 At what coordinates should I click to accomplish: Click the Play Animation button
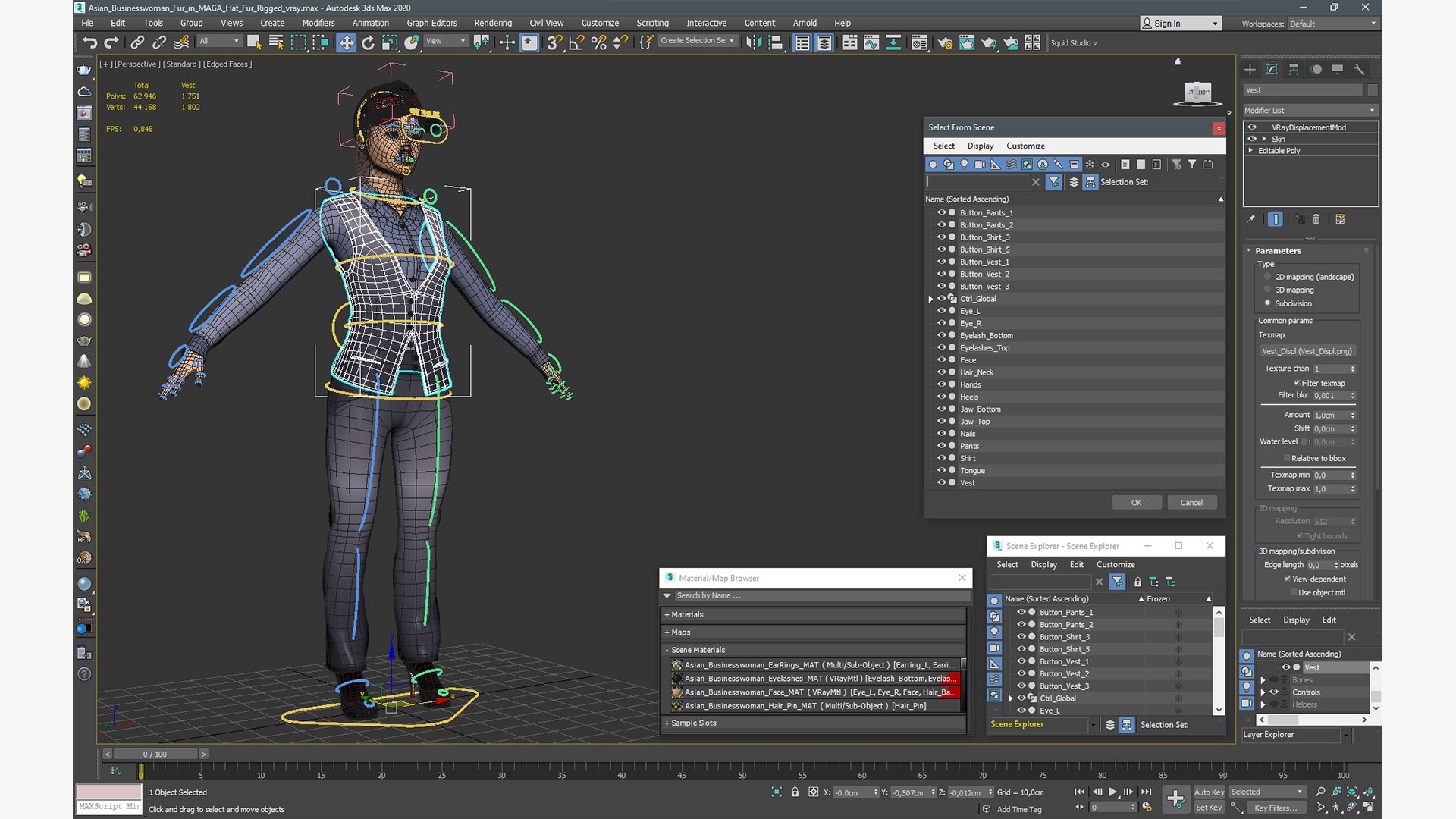(1113, 792)
